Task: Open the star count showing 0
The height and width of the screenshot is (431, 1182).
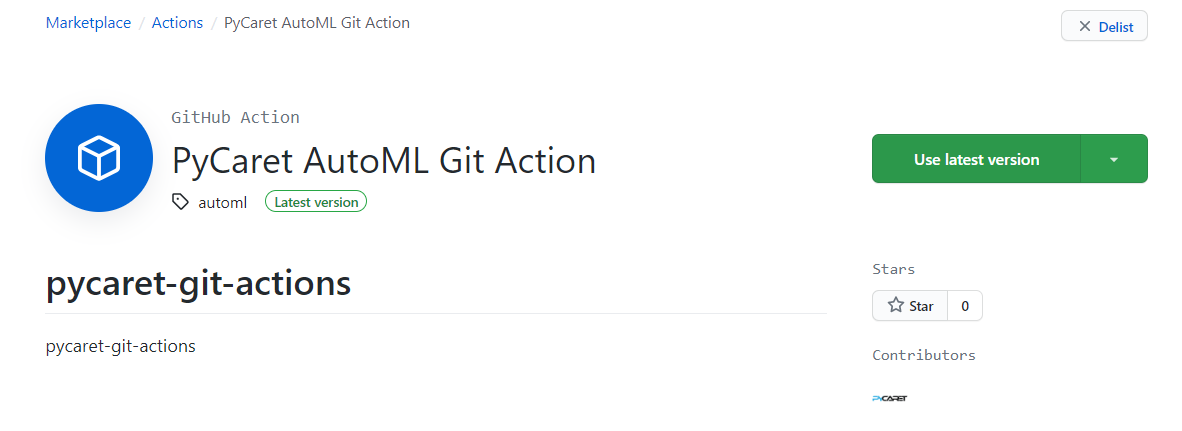Action: 965,306
